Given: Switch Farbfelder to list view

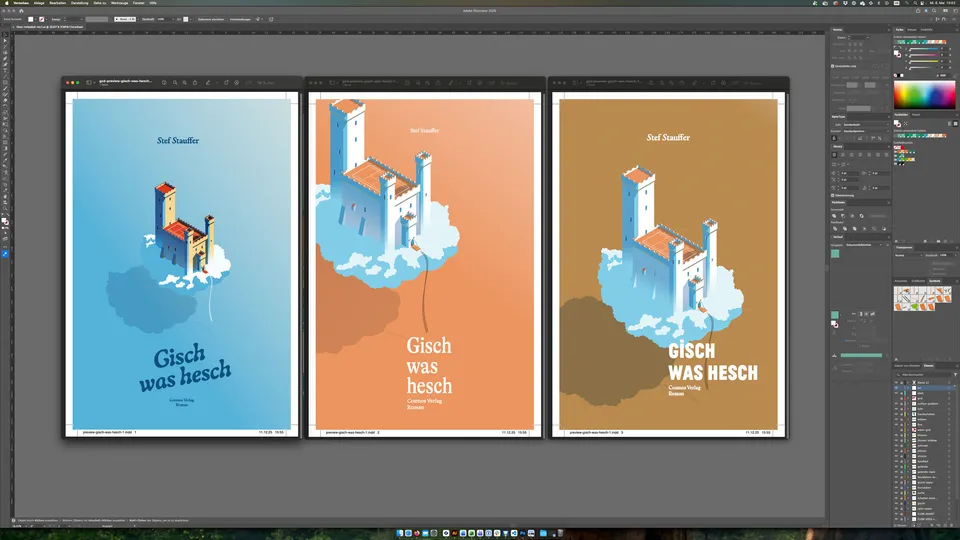Looking at the screenshot, I should point(950,123).
